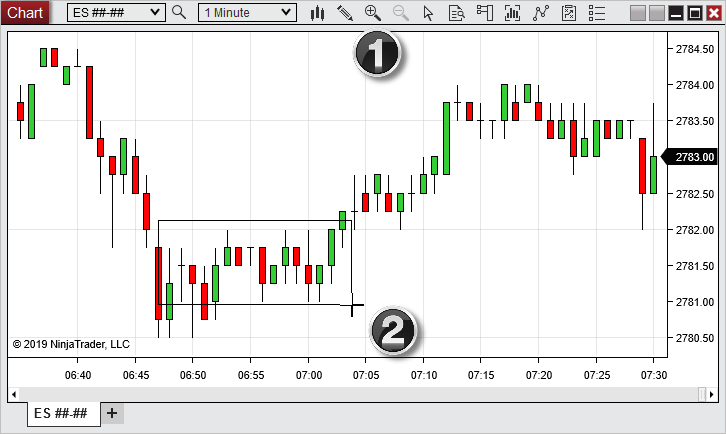Open the 1 Minute interval dropdown

click(247, 13)
